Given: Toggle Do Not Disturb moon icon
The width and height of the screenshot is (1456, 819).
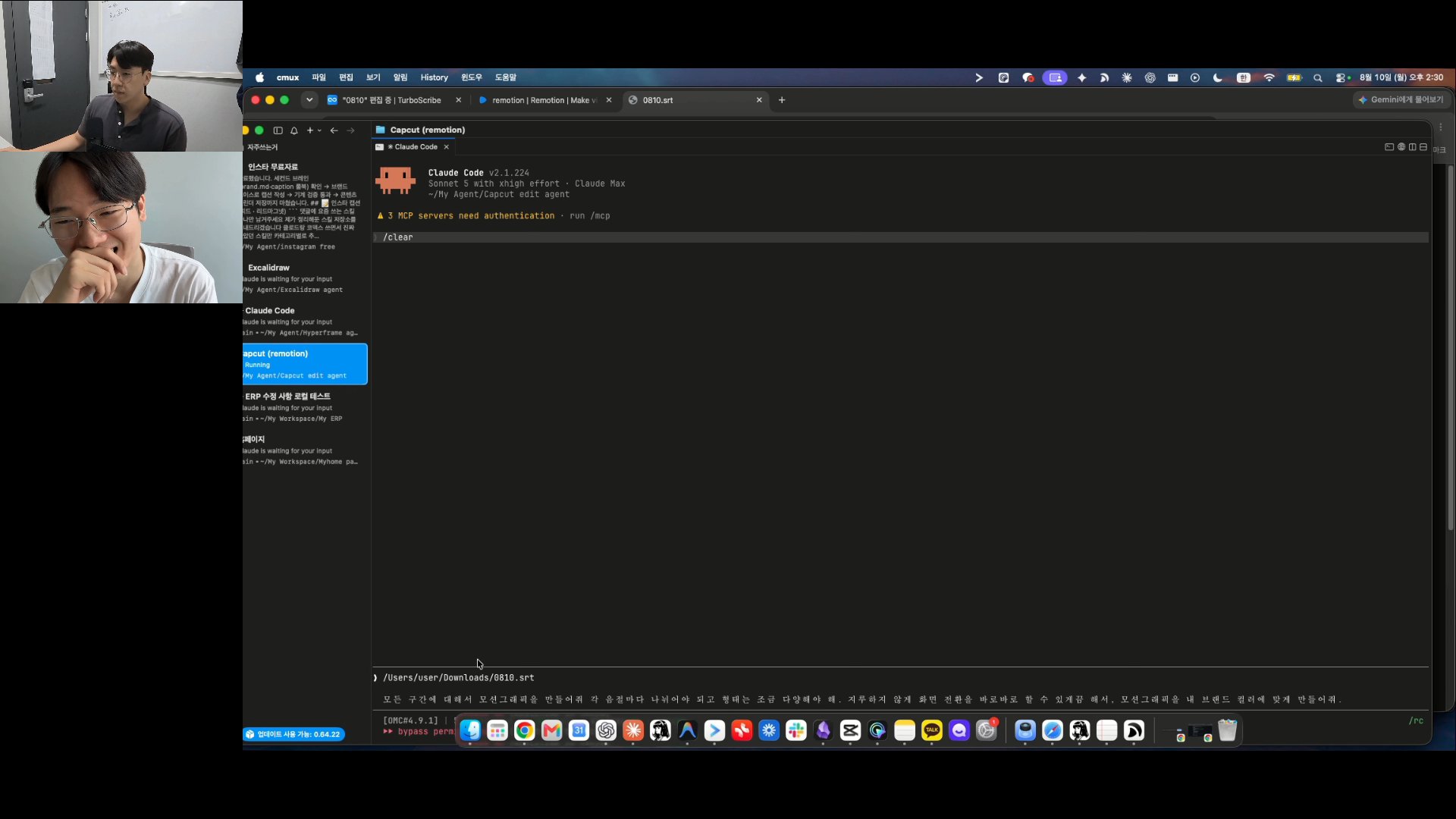Looking at the screenshot, I should tap(1217, 77).
